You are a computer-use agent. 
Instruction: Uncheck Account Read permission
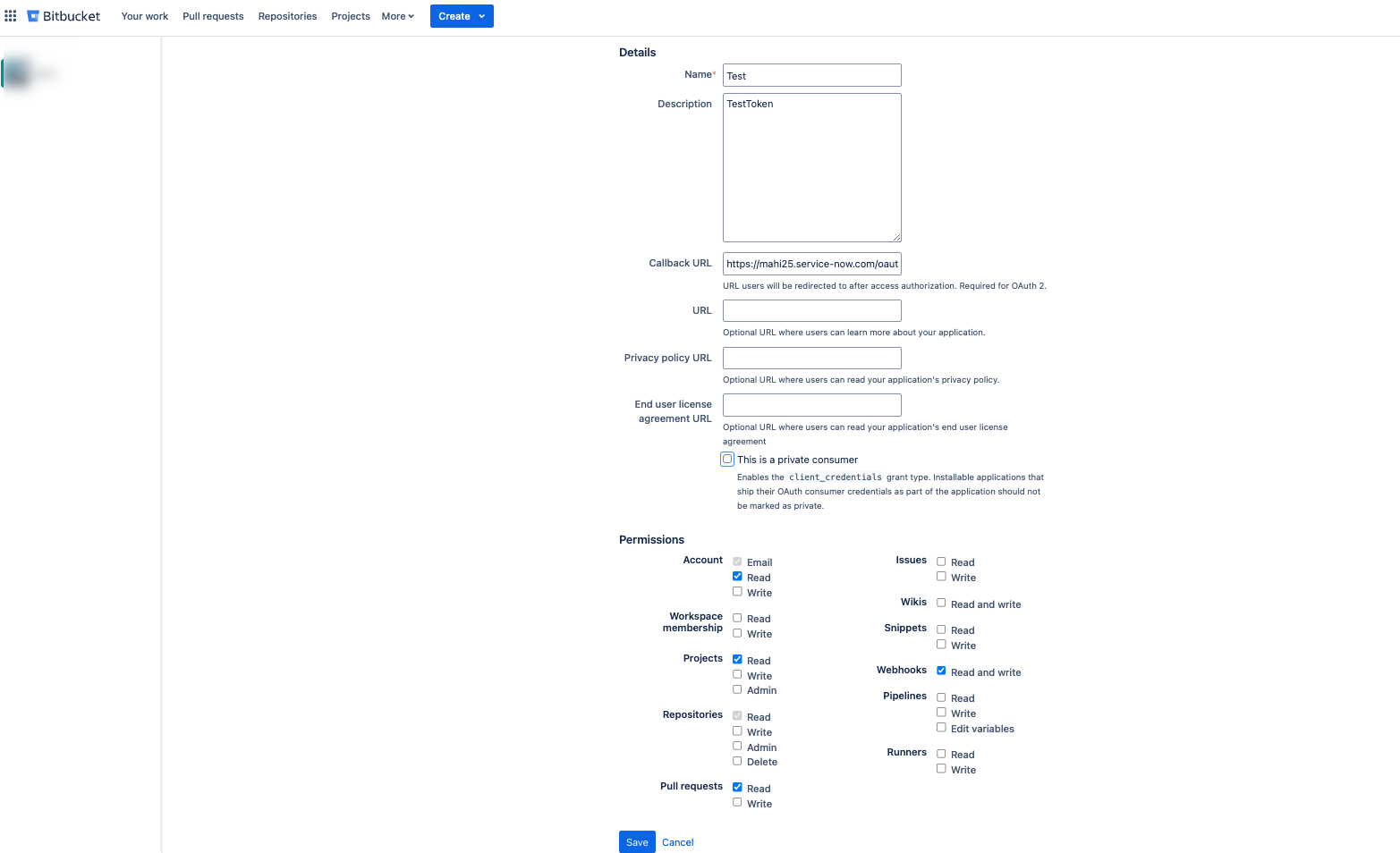point(737,577)
